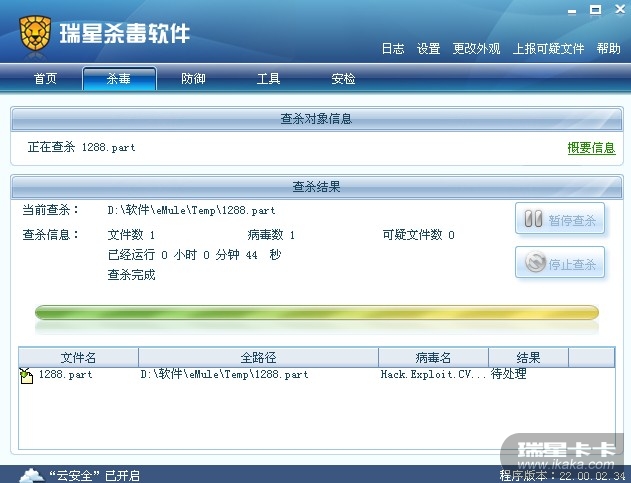Image resolution: width=631 pixels, height=483 pixels.
Task: Switch to the 杀毒 tab
Action: pyautogui.click(x=119, y=78)
